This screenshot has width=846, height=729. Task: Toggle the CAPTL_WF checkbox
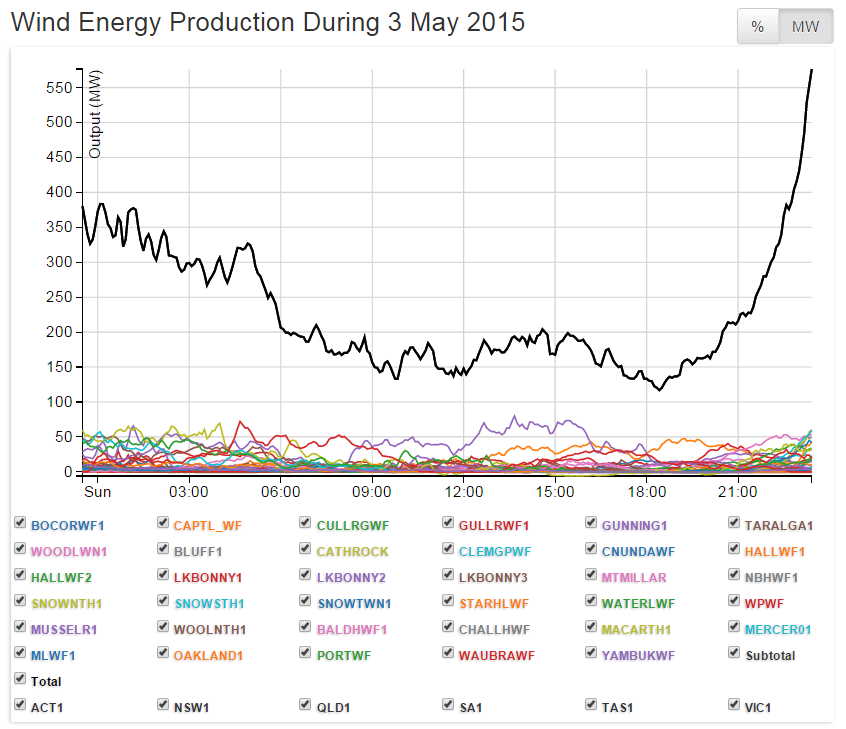point(163,523)
